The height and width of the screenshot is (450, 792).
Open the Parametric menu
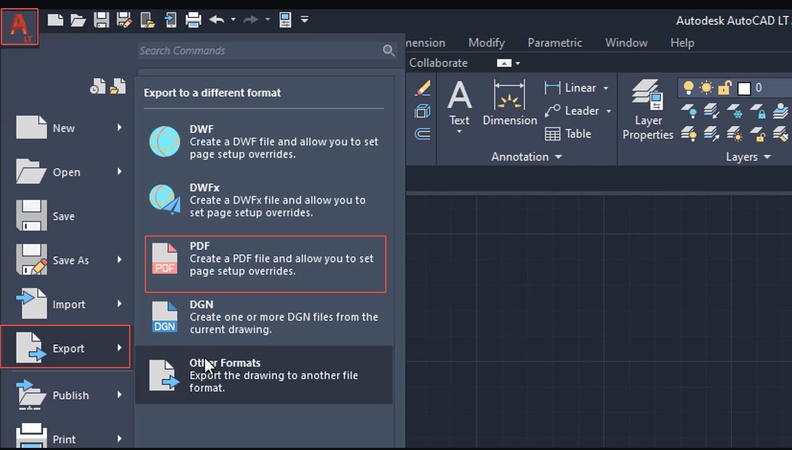pyautogui.click(x=555, y=43)
